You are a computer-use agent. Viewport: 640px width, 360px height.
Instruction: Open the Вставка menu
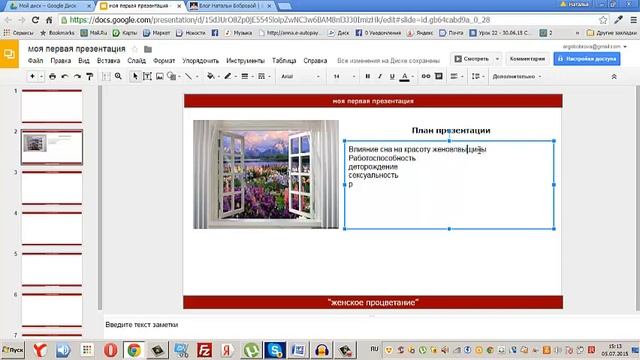point(108,60)
